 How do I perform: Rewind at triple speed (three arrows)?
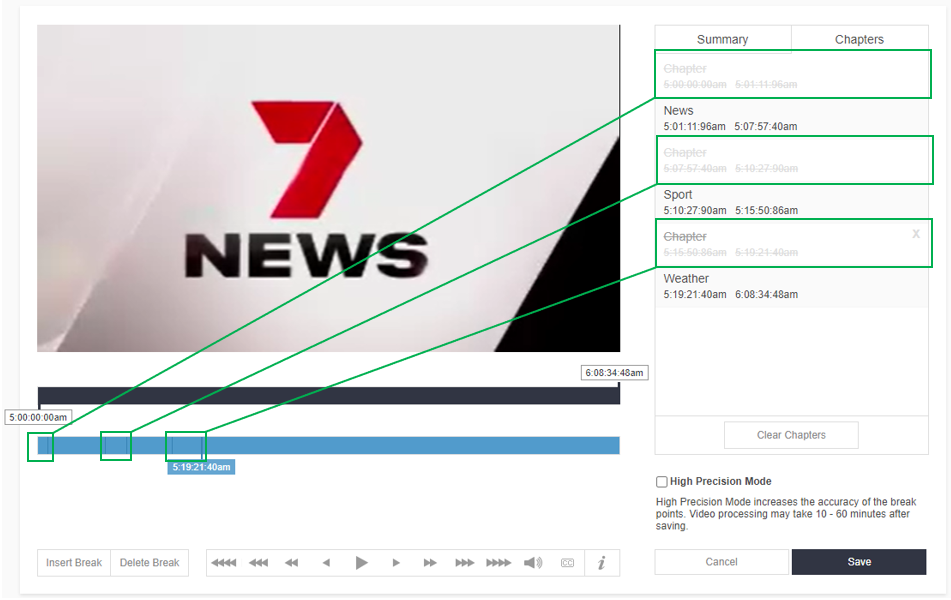click(258, 563)
